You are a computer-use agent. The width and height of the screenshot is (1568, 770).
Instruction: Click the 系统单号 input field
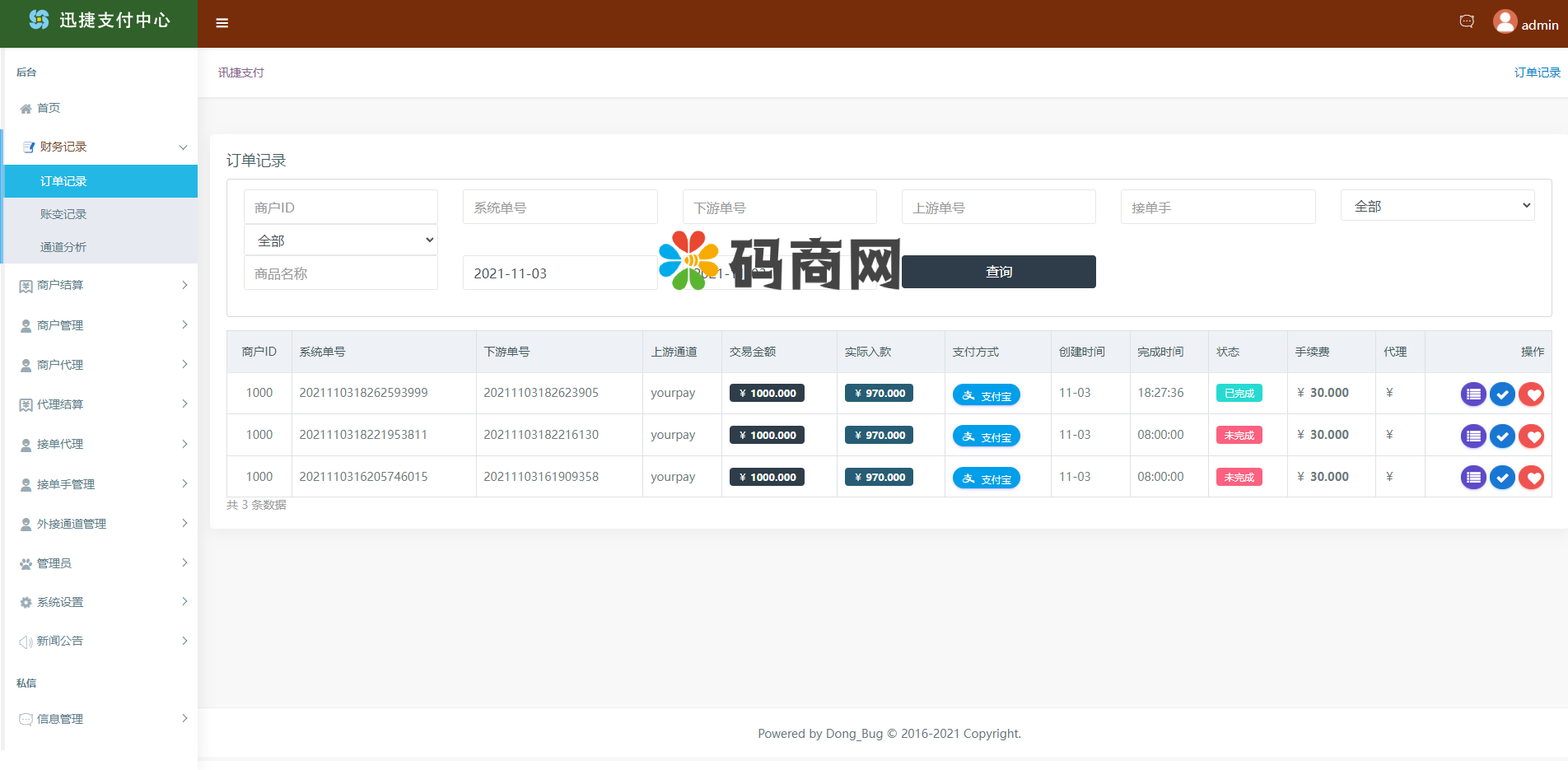[560, 208]
